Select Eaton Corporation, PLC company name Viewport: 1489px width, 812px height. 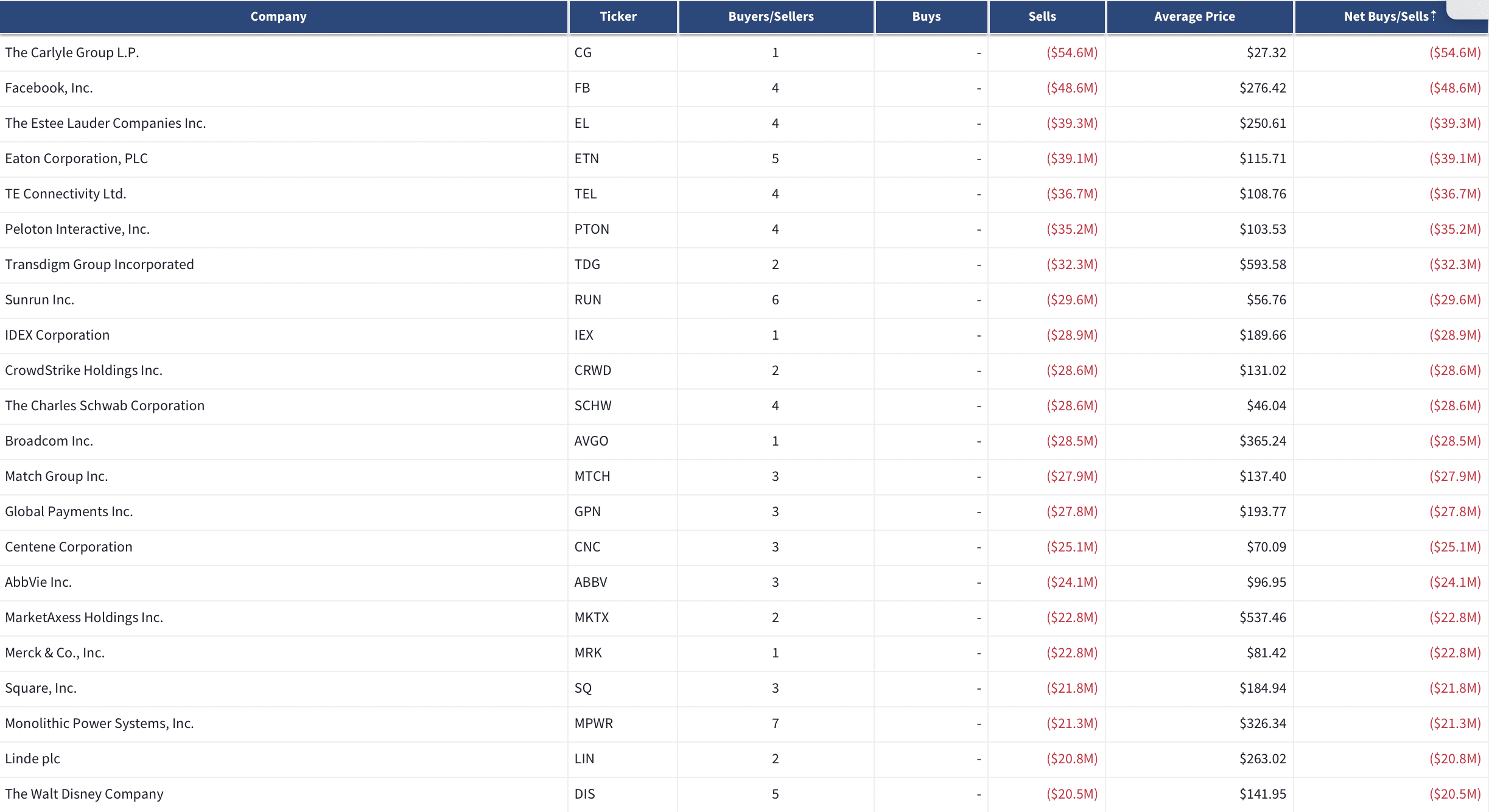click(76, 158)
